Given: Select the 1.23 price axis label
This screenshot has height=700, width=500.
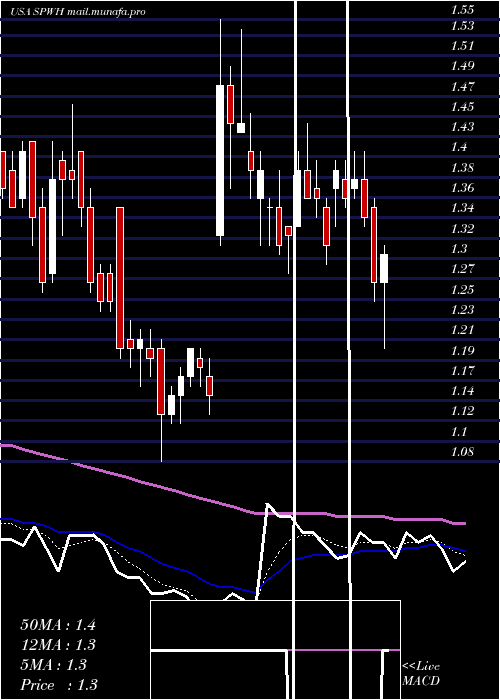Looking at the screenshot, I should pyautogui.click(x=462, y=309).
